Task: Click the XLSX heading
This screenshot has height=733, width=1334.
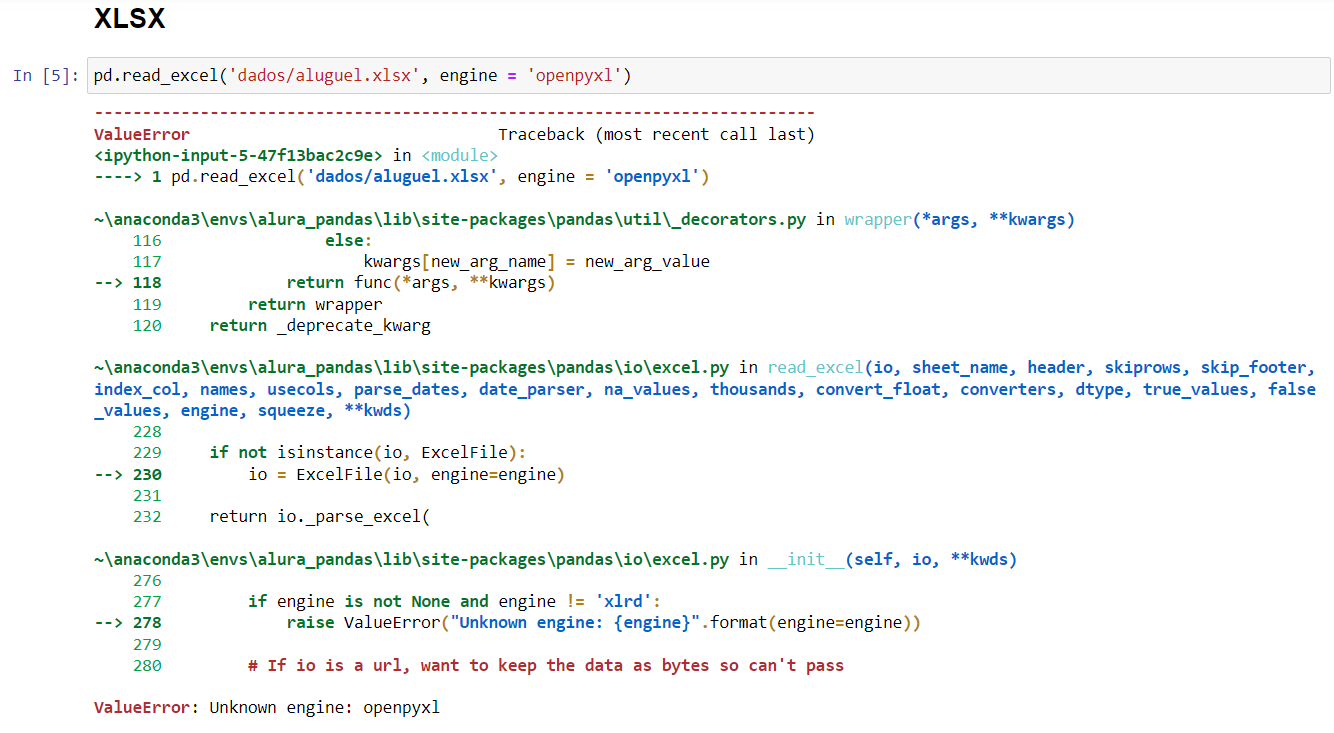Action: pos(129,19)
